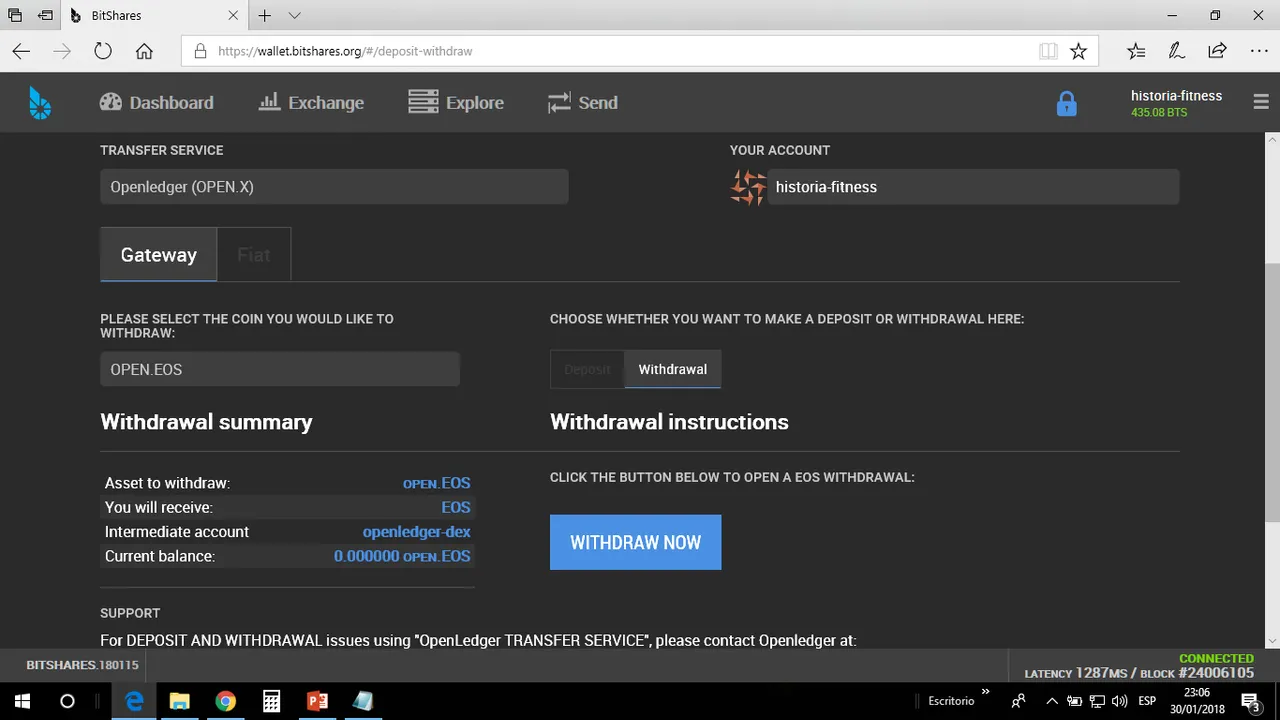Launch Google Chrome from the taskbar
The width and height of the screenshot is (1280, 720).
[x=225, y=701]
